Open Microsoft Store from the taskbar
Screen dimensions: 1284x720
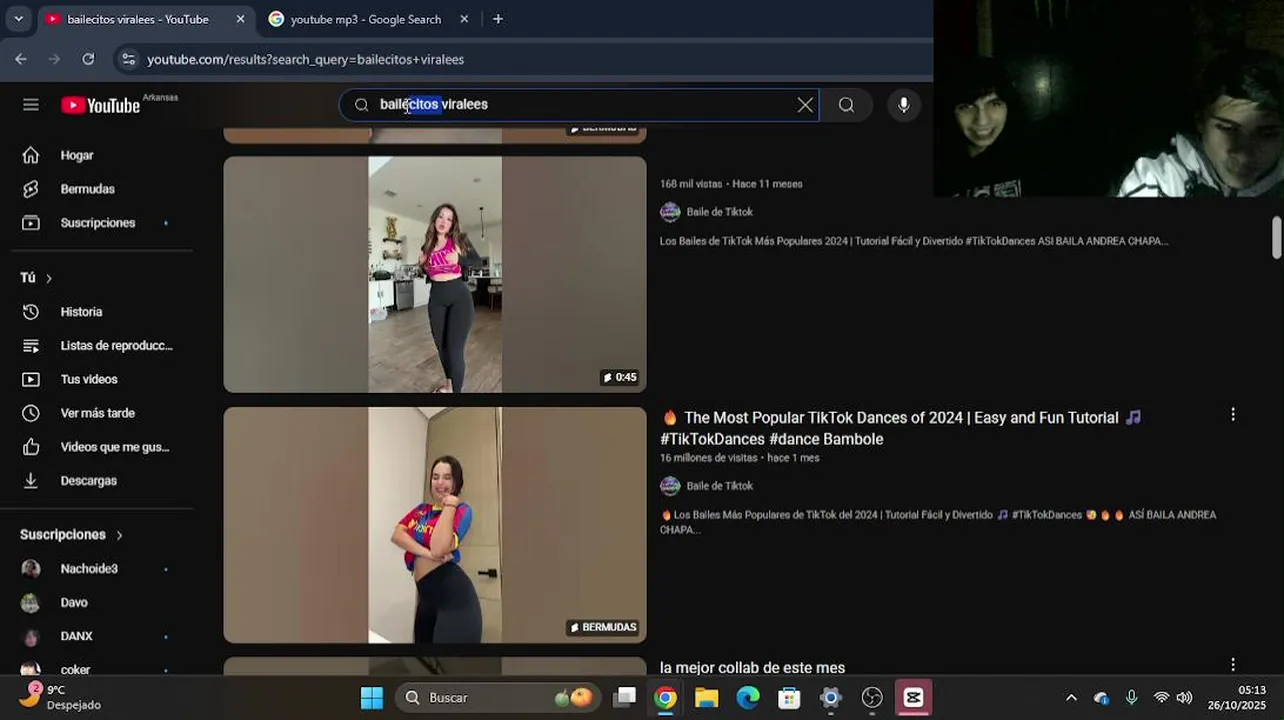click(x=789, y=698)
